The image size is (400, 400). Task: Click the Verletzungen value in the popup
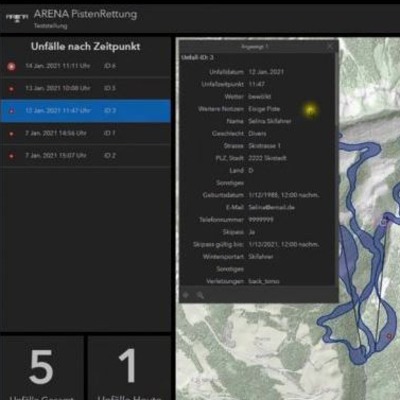pyautogui.click(x=264, y=281)
